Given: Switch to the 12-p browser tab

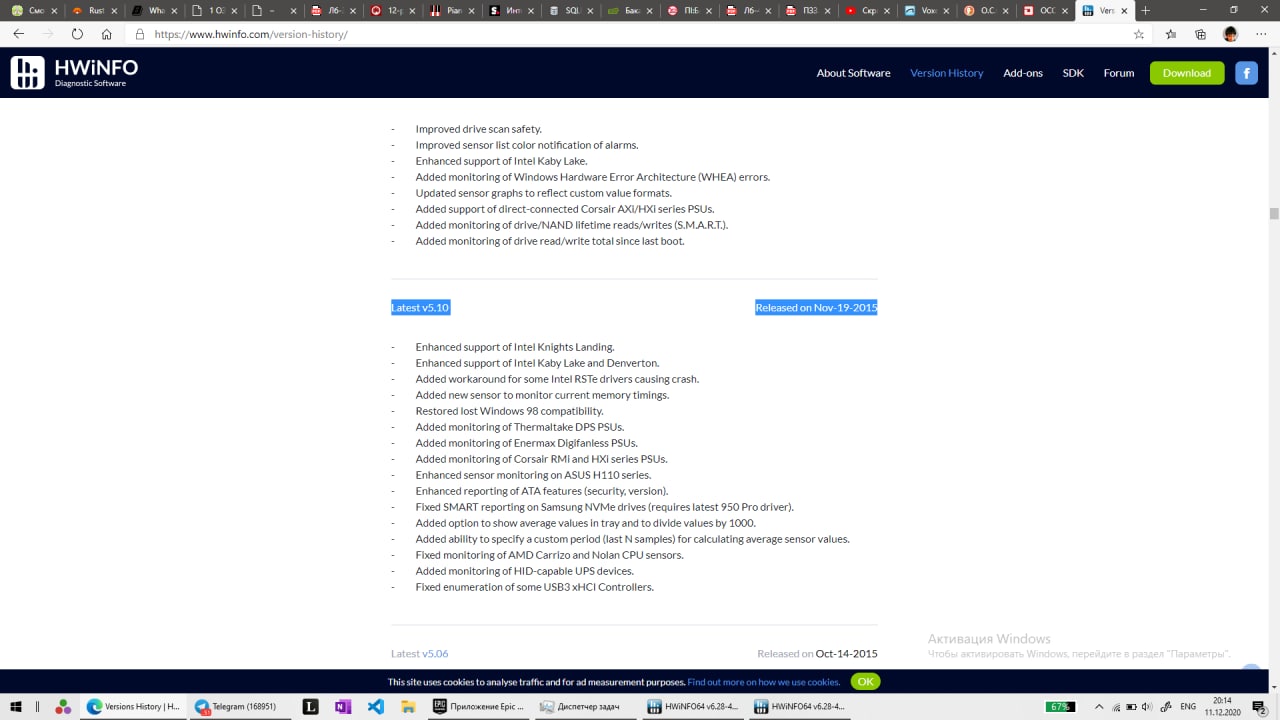Looking at the screenshot, I should pyautogui.click(x=392, y=11).
